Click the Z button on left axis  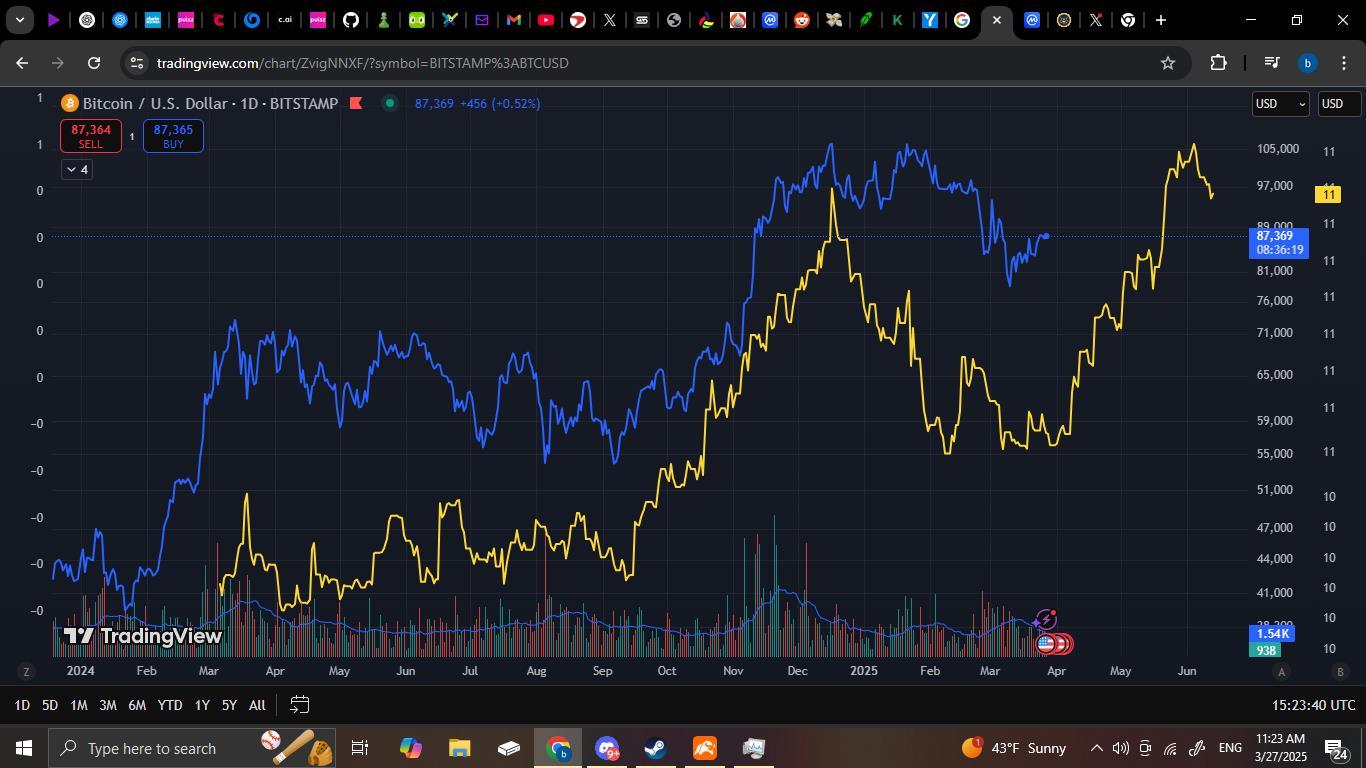(26, 671)
